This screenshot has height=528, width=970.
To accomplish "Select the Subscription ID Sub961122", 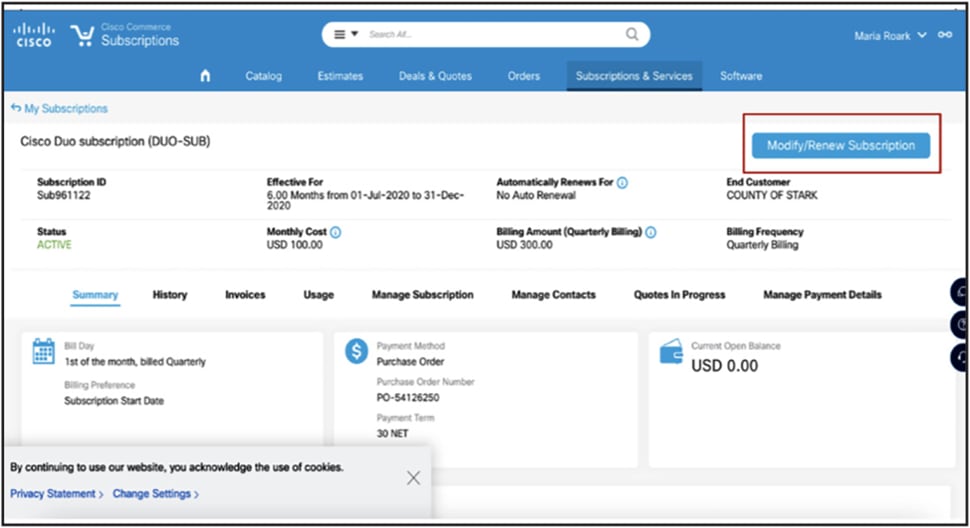I will click(64, 195).
